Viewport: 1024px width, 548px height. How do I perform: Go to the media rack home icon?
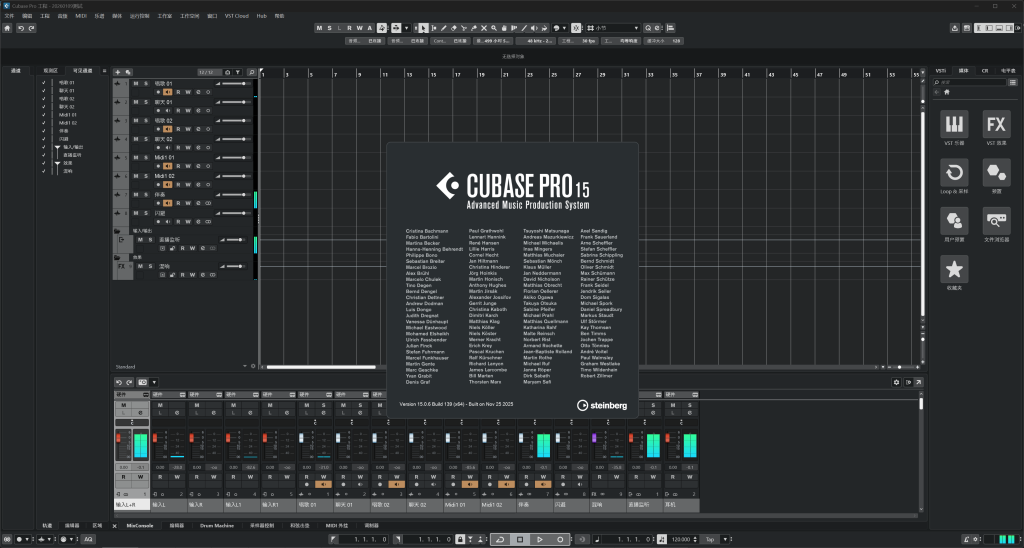pos(947,92)
